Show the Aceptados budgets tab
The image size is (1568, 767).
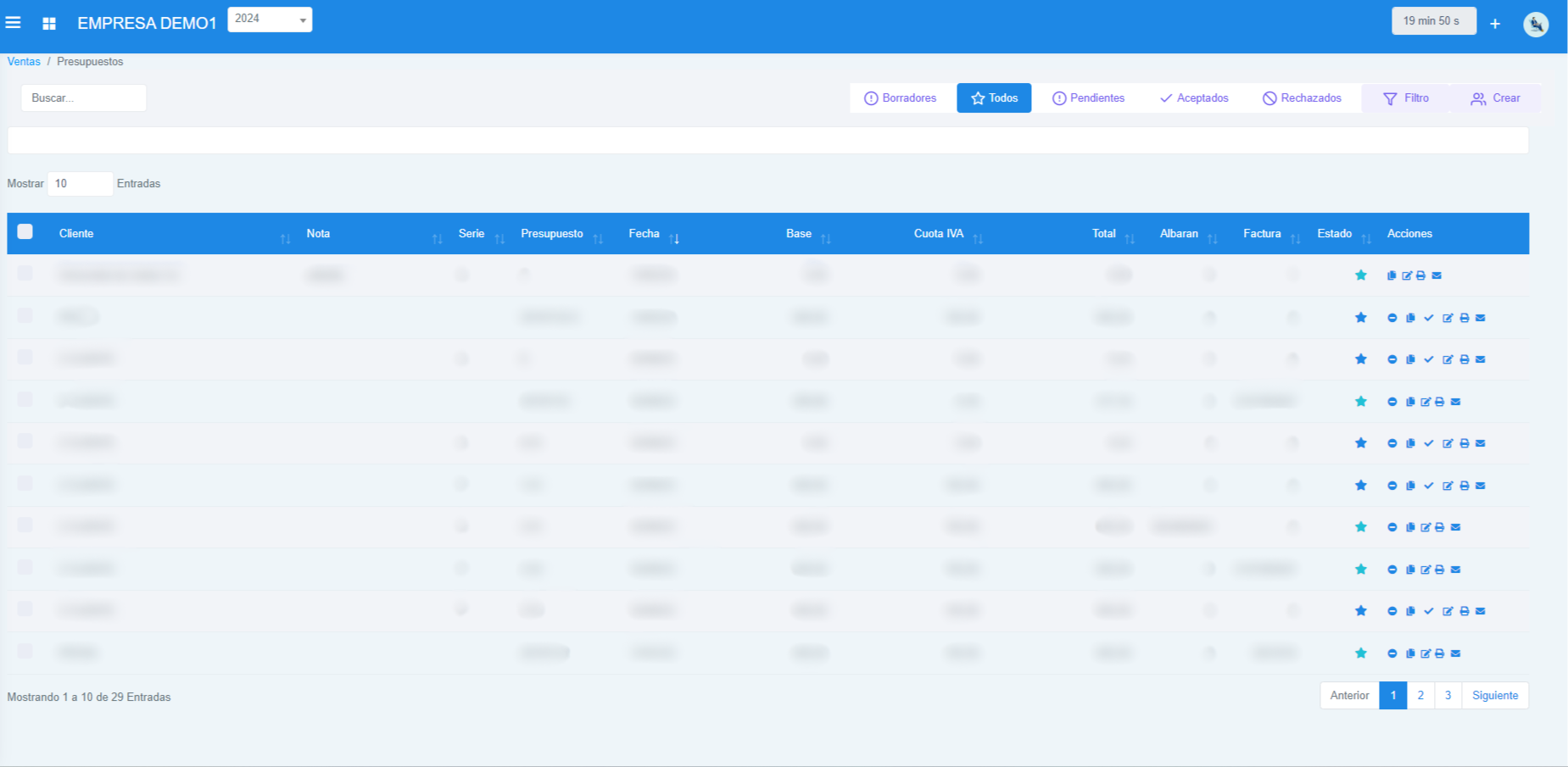pyautogui.click(x=1194, y=98)
